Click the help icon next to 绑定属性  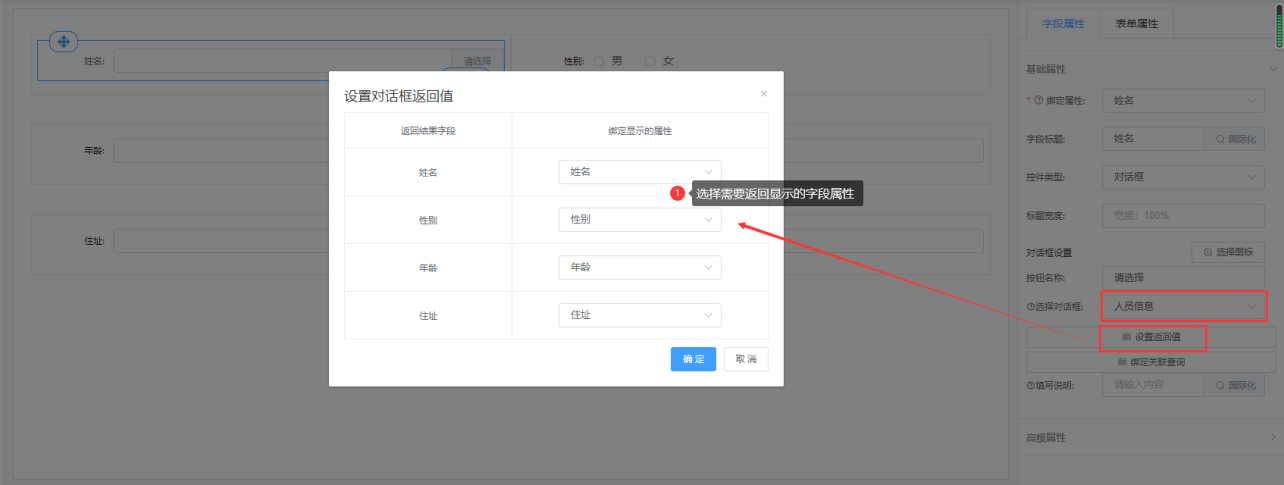[x=1039, y=101]
